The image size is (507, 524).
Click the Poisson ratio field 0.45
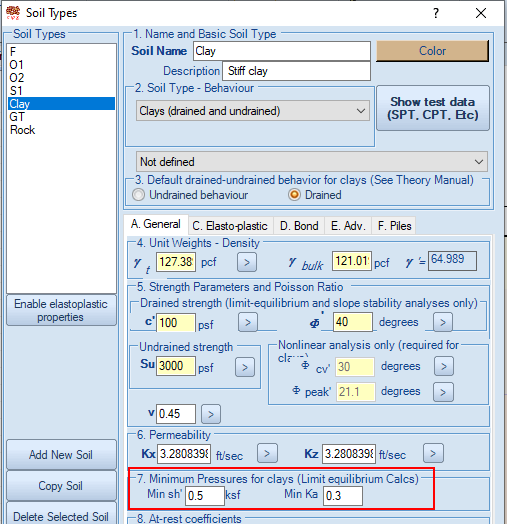pos(176,414)
